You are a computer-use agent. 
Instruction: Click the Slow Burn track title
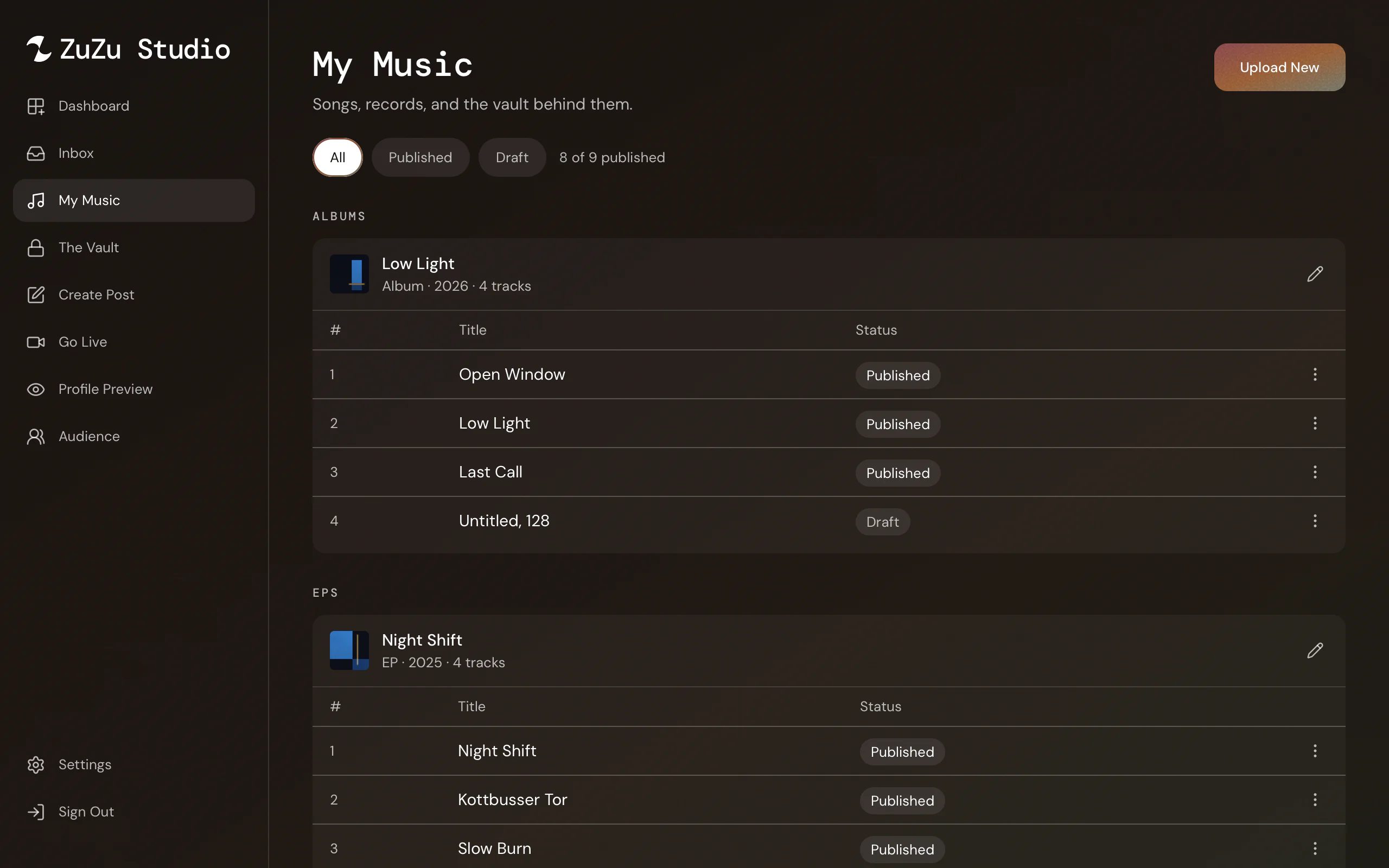click(495, 848)
